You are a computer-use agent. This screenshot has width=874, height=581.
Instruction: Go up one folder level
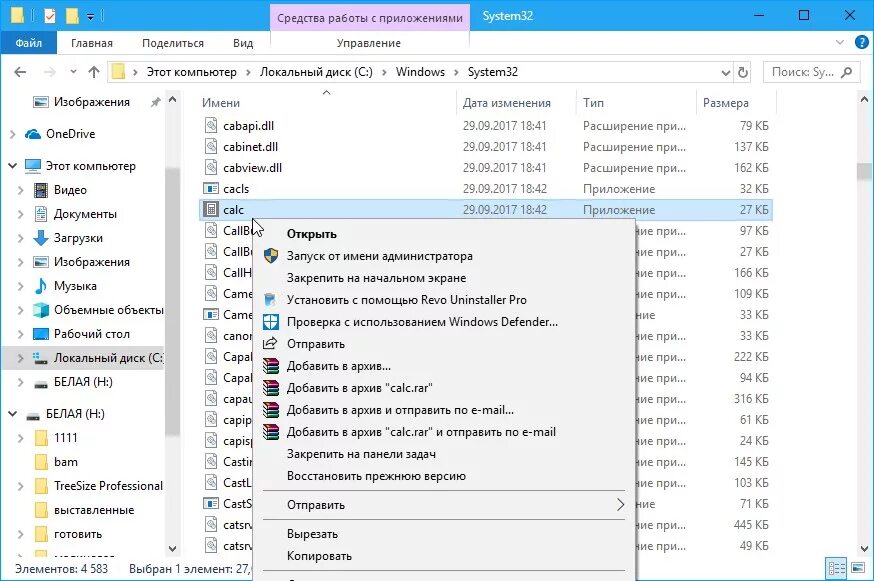94,72
